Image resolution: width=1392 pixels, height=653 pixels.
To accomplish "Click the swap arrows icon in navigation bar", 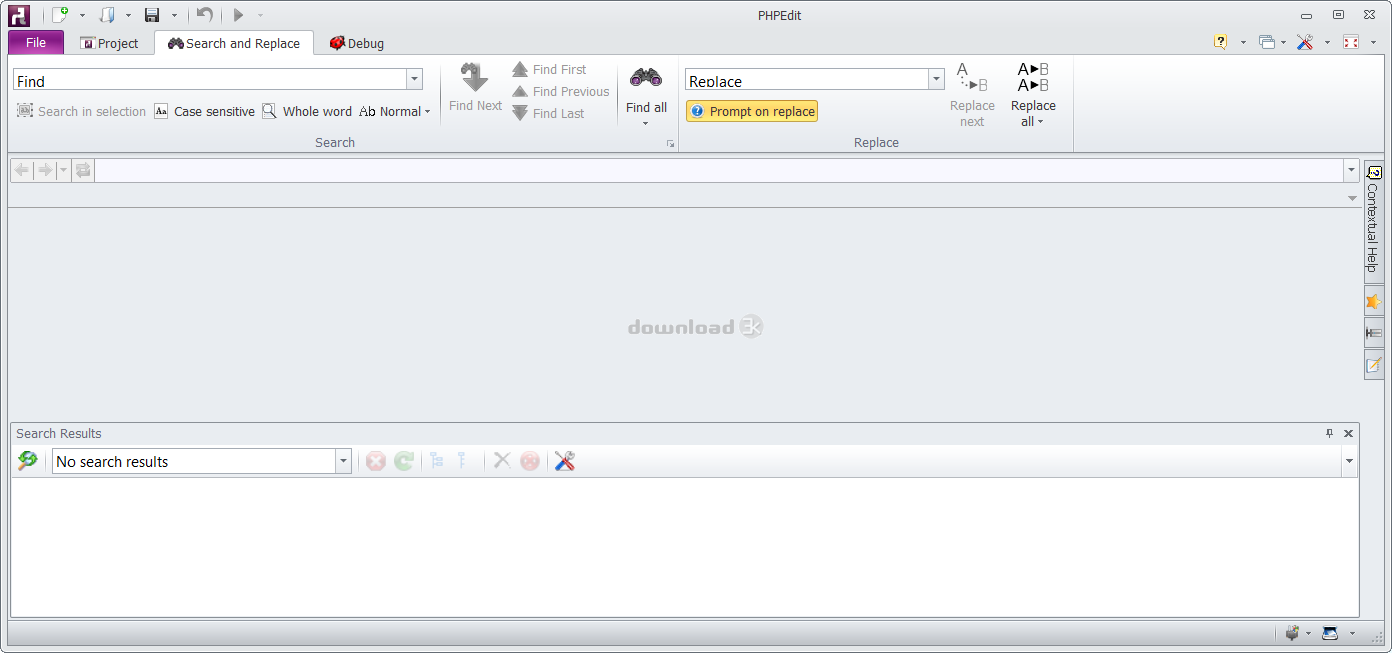I will (x=83, y=170).
